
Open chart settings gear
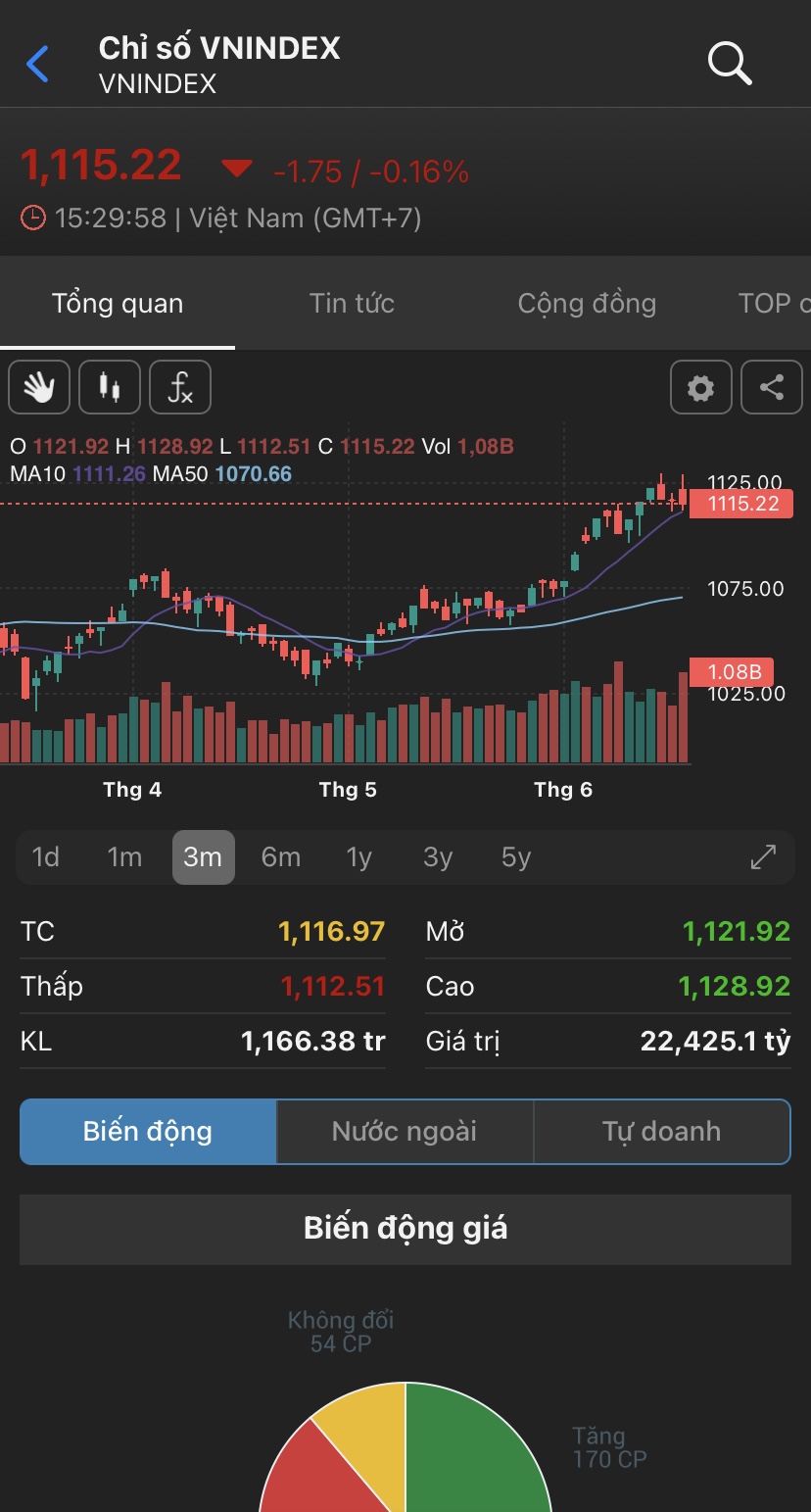700,387
